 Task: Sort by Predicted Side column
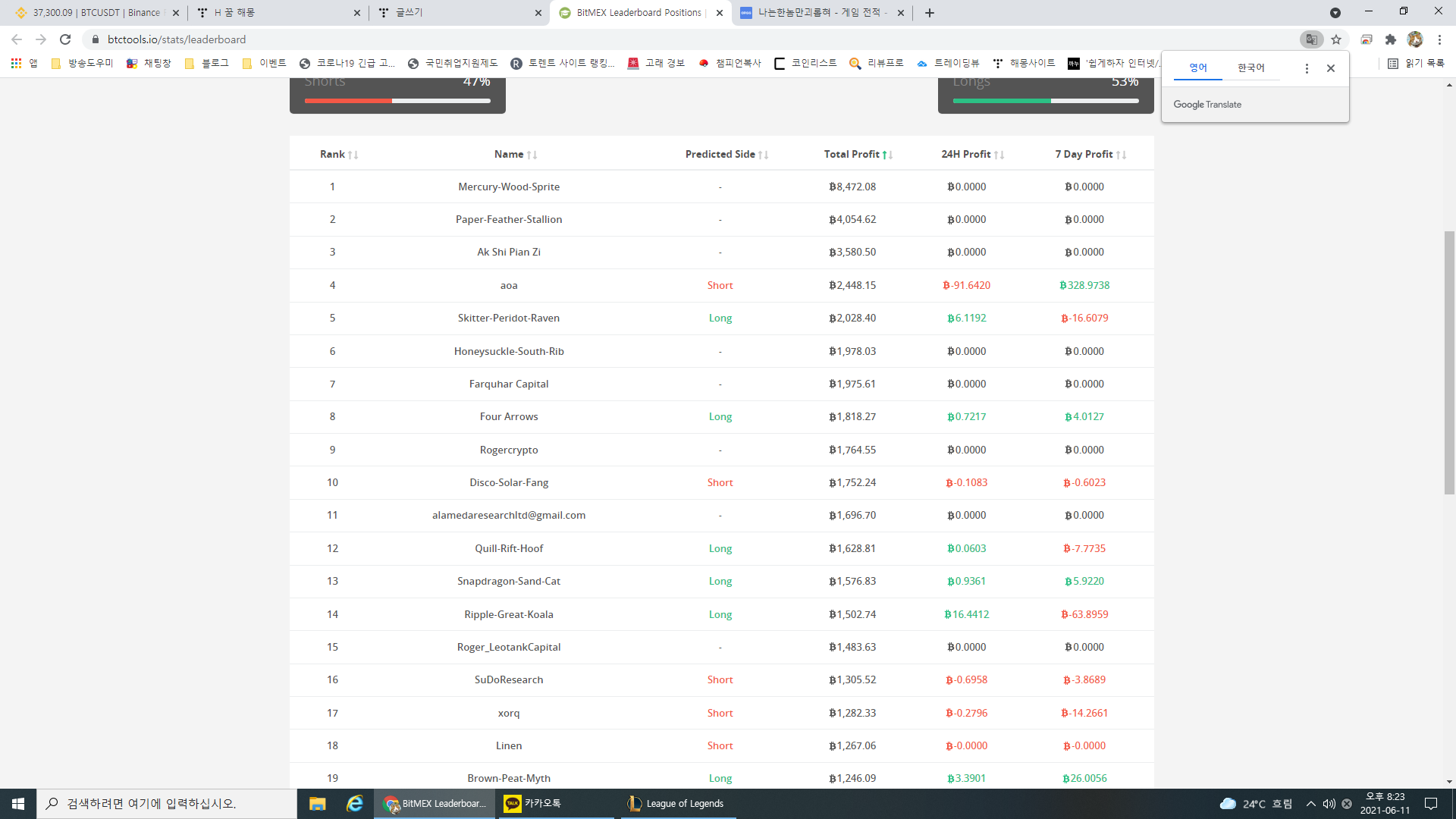point(726,154)
